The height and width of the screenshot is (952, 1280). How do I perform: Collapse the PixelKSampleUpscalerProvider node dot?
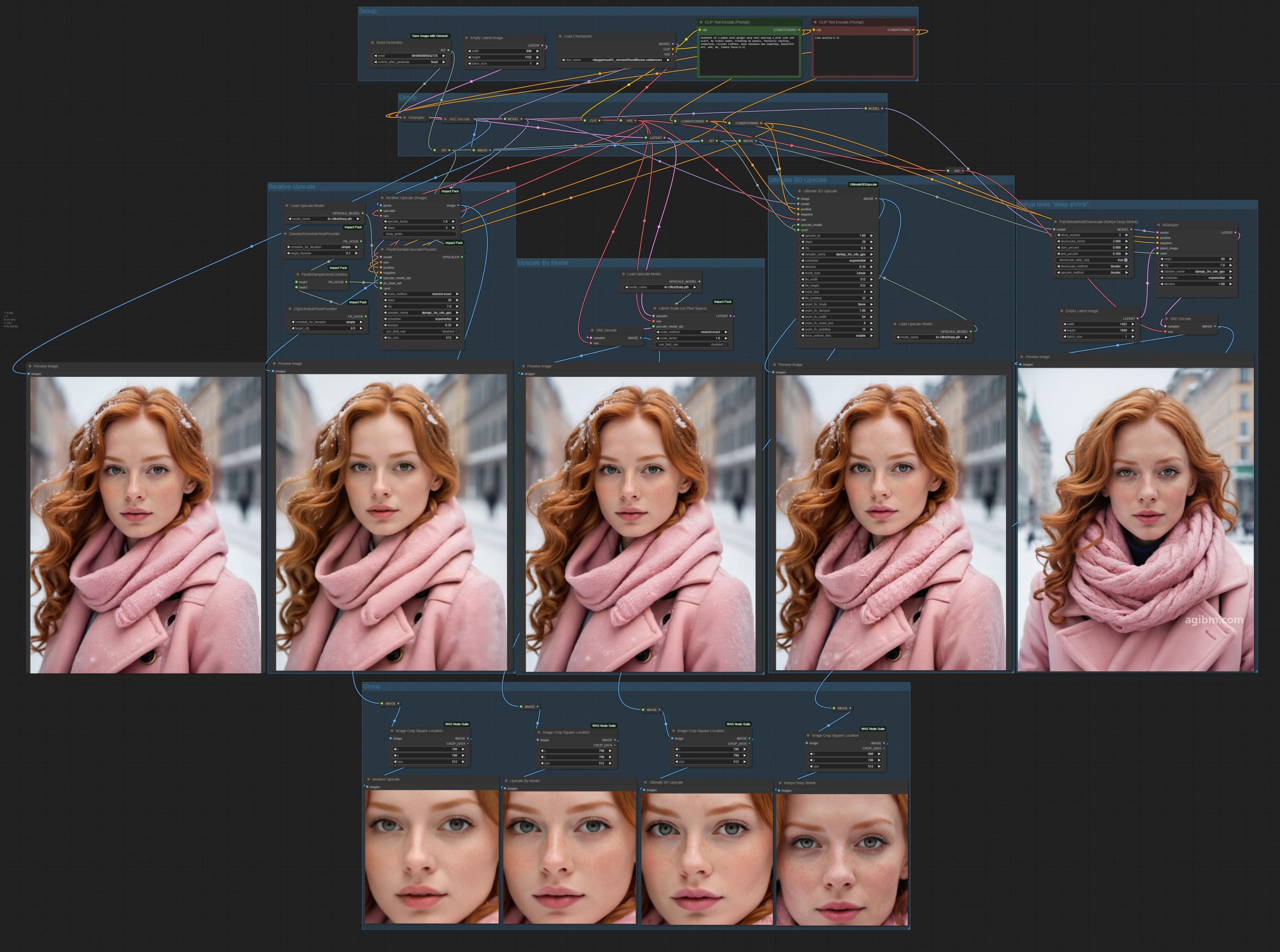click(x=382, y=249)
